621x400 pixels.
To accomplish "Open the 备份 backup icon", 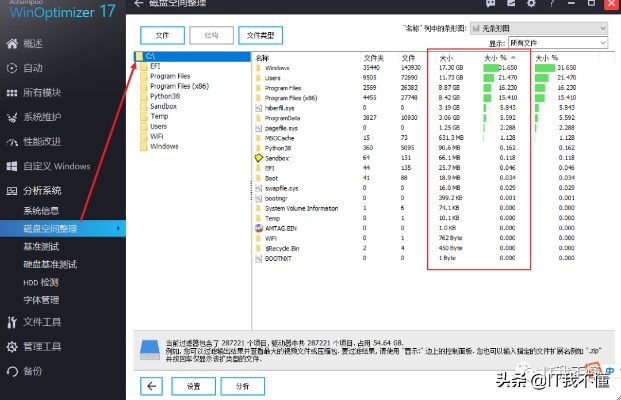I will (x=11, y=370).
